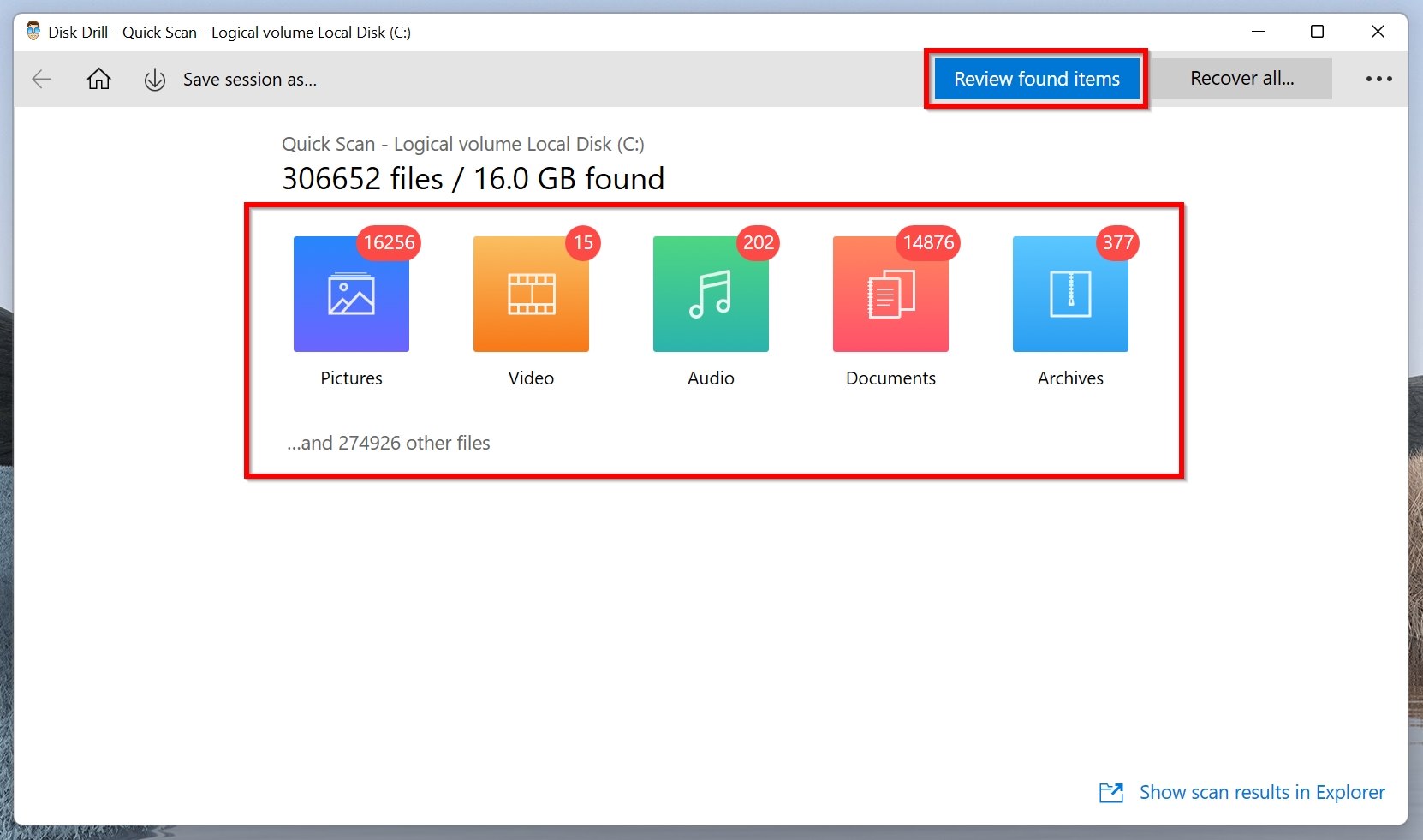Select the Pictures label text
The height and width of the screenshot is (840, 1423).
[x=351, y=378]
